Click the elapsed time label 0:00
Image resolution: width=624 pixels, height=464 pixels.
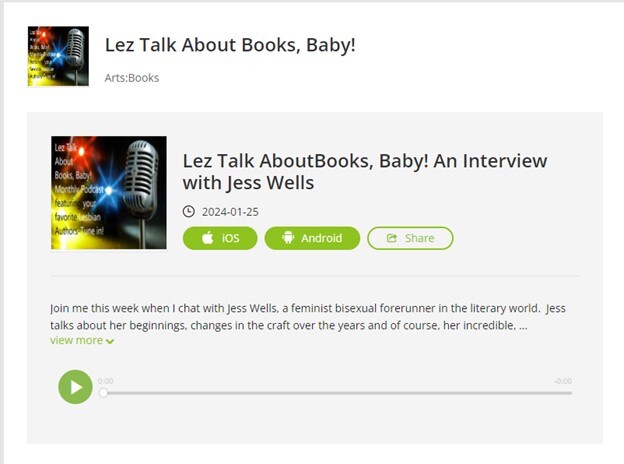pos(105,381)
